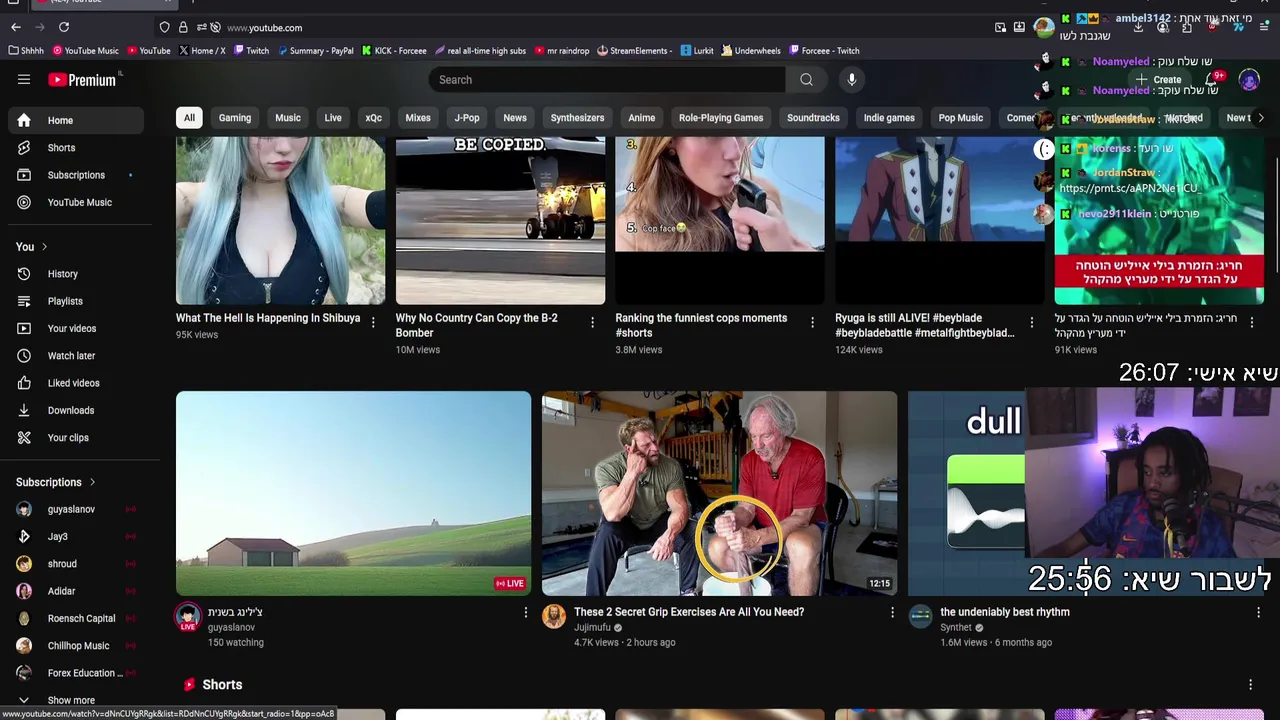Open B-2 Bomber video title
Viewport: 1280px width, 720px height.
coord(476,325)
